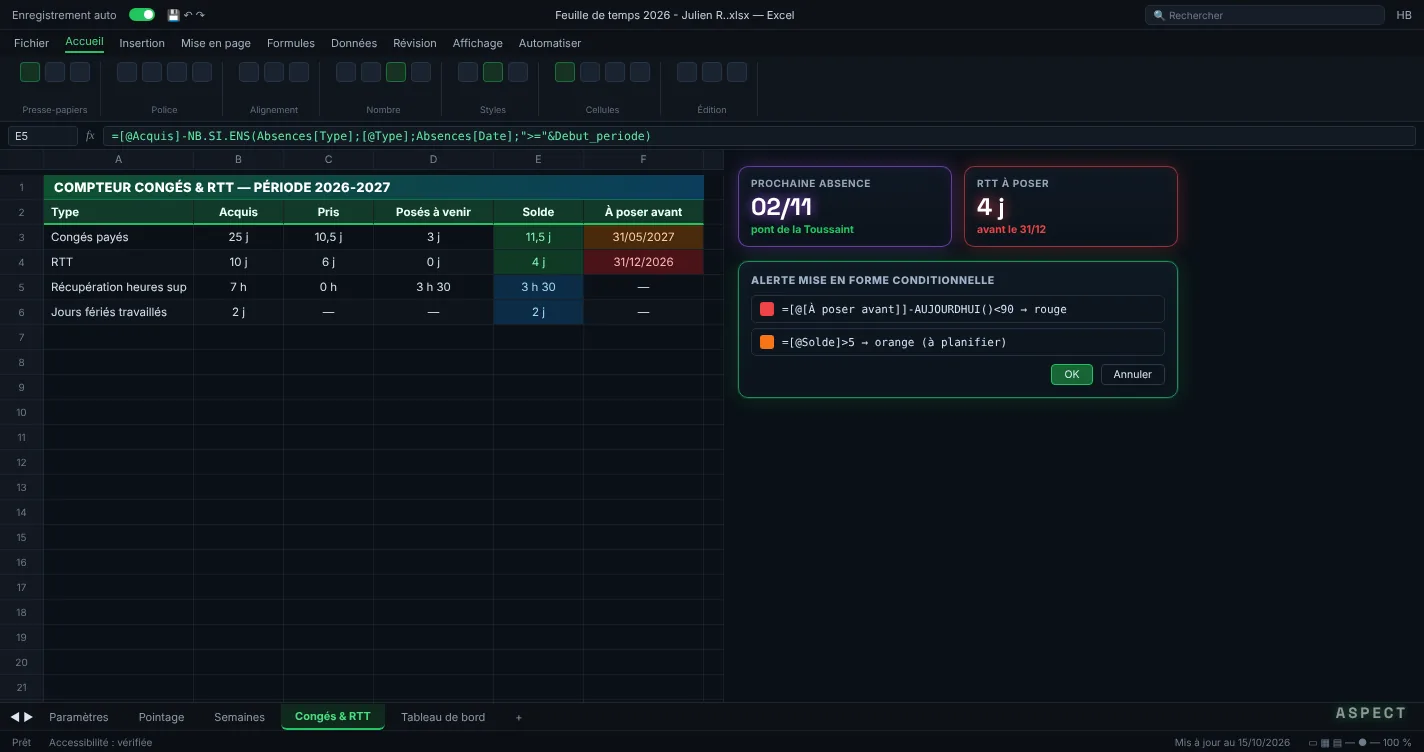Click in the Rechercher search box
This screenshot has height=752, width=1424.
[1264, 15]
